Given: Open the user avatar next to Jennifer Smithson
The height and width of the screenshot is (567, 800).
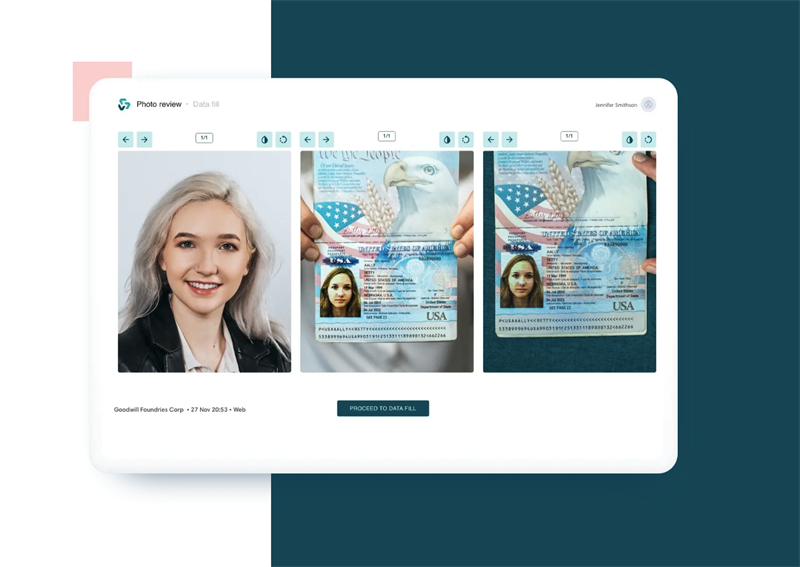Looking at the screenshot, I should pos(648,104).
